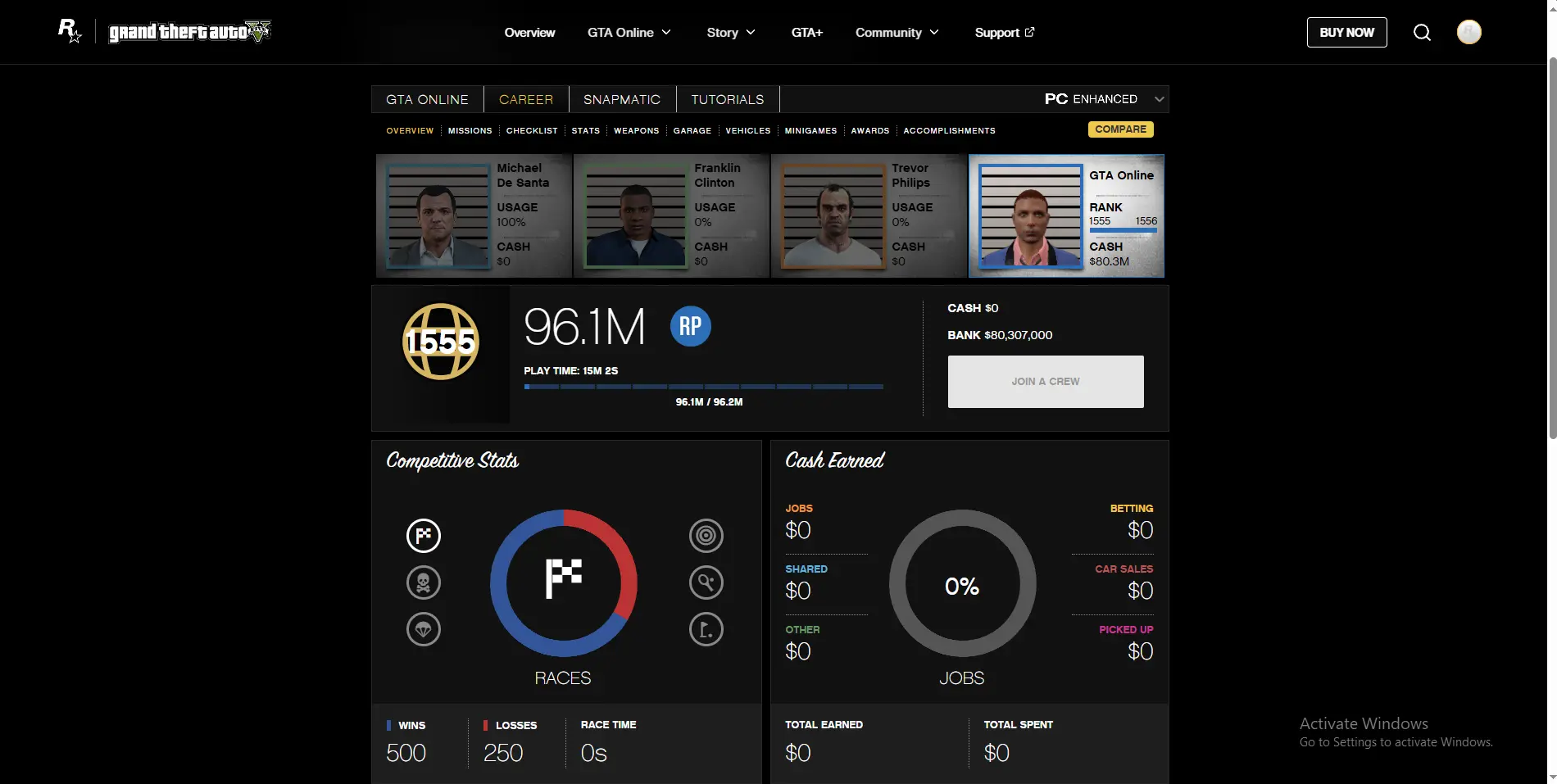
Task: Expand the GTA Online navigation dropdown
Action: tap(629, 33)
